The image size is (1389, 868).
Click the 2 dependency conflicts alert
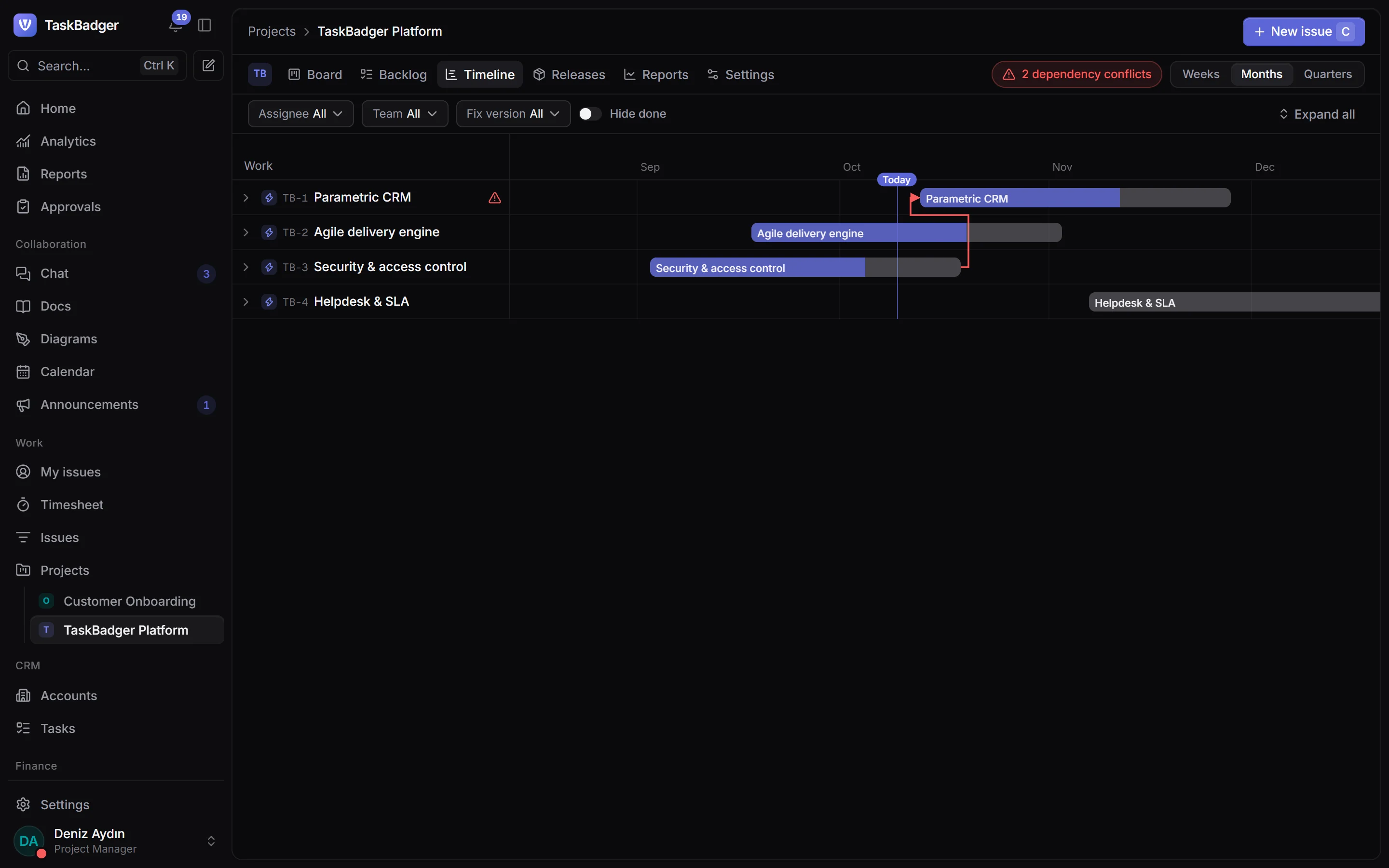[x=1076, y=74]
